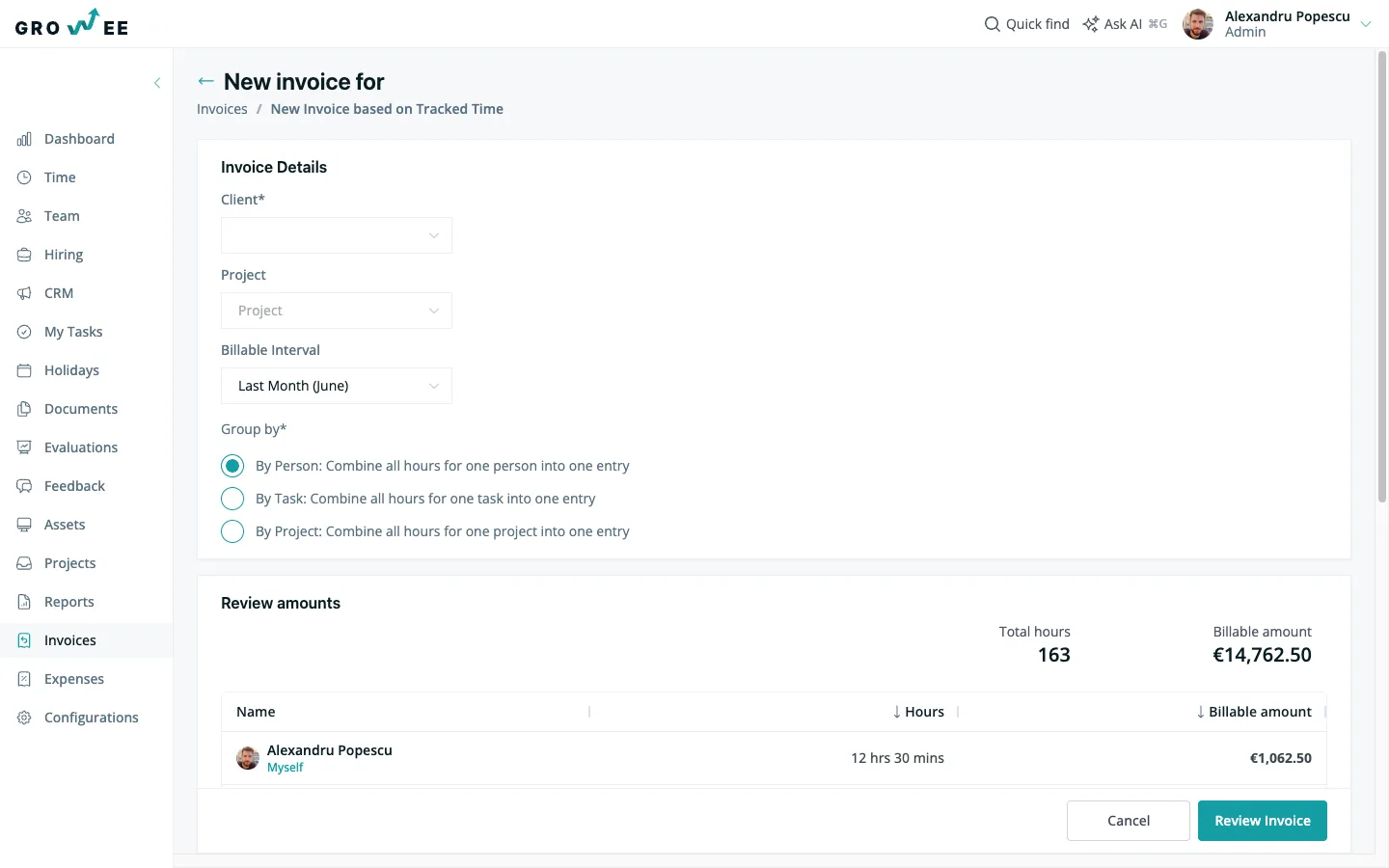Click the Alexandru Popescu name in table
This screenshot has width=1389, height=868.
click(330, 750)
